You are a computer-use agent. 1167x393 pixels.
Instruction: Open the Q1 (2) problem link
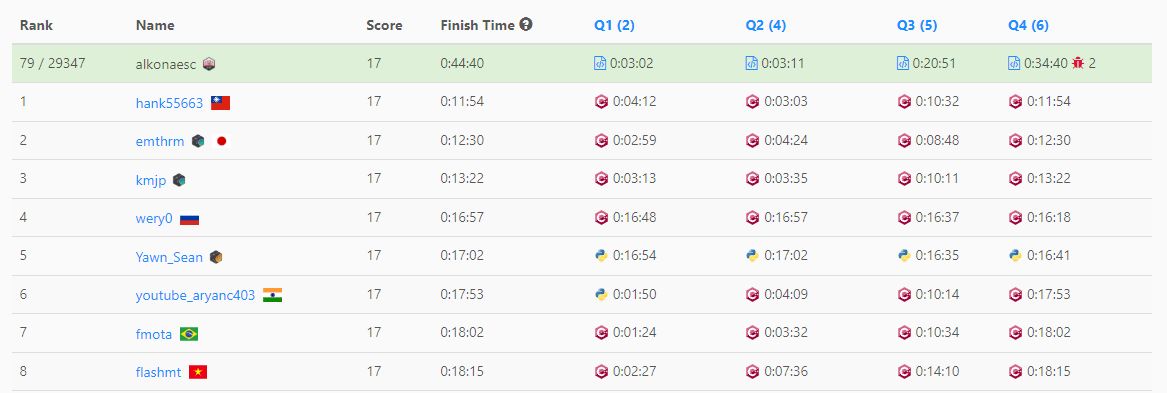[614, 25]
